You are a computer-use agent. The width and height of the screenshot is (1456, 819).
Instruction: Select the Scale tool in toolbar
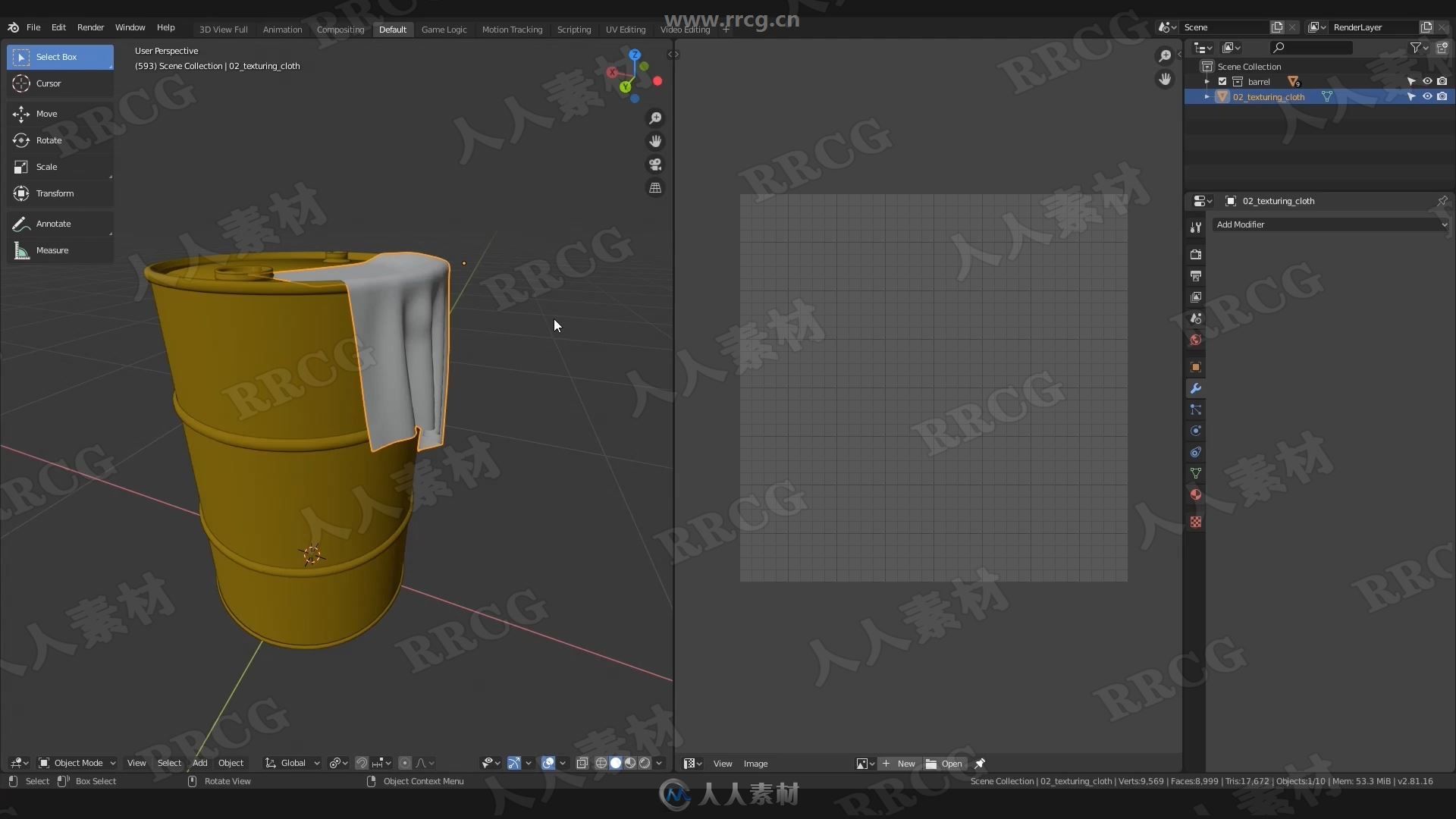pos(46,166)
